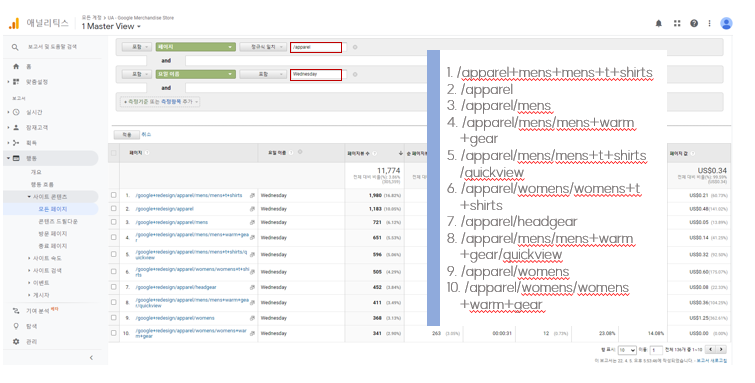Click the sidebar search magnifier icon
Screen dimensions: 755x383
click(x=15, y=47)
